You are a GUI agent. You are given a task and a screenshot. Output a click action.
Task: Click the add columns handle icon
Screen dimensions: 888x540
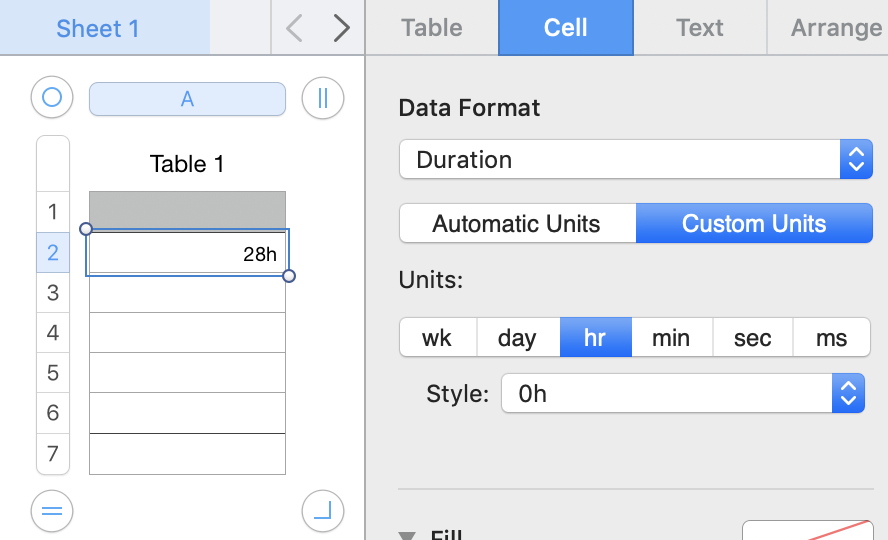(322, 98)
